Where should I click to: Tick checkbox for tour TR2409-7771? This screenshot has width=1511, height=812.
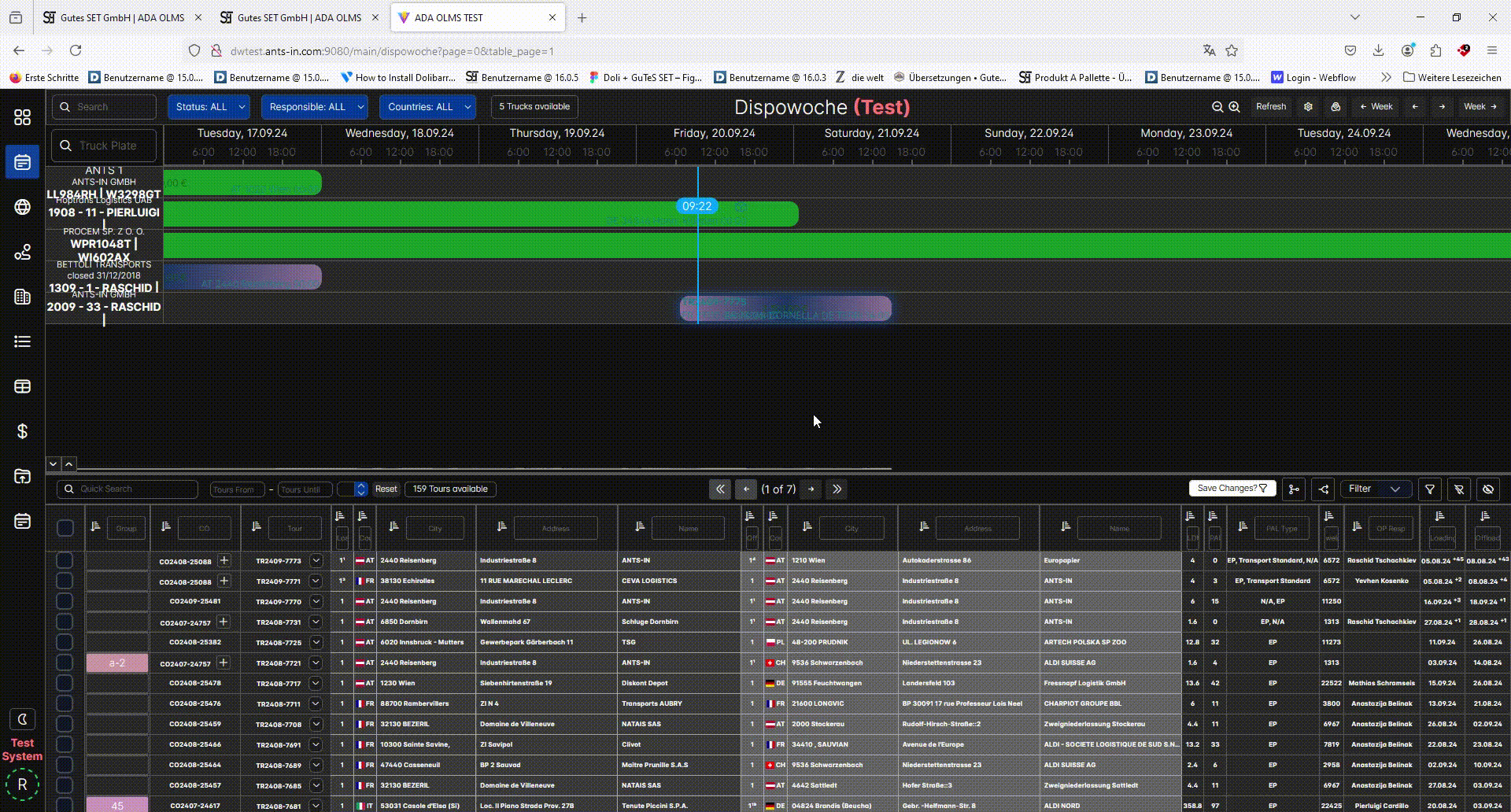65,581
